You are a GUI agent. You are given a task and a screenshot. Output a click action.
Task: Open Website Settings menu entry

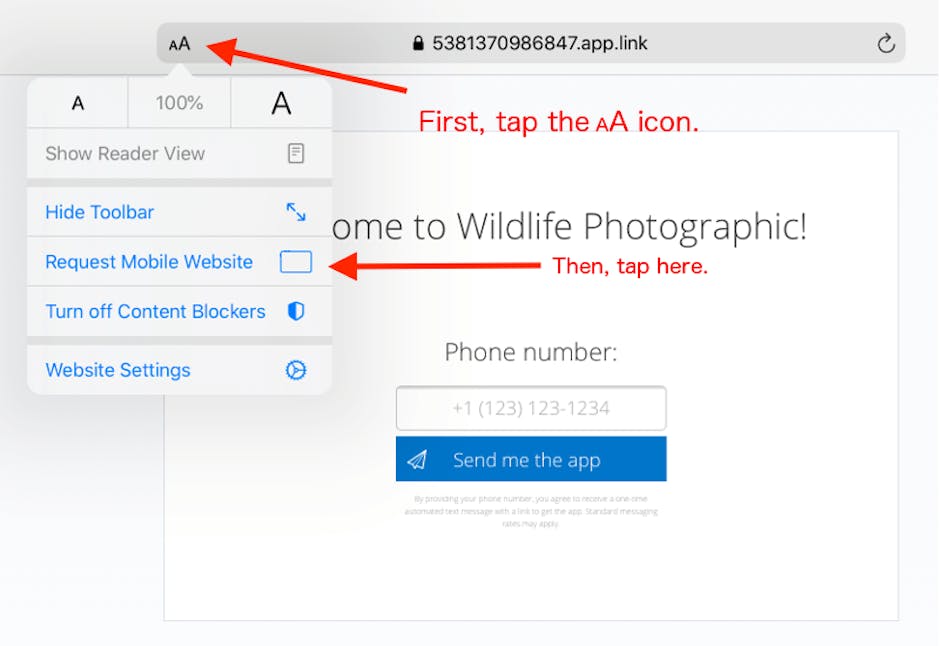click(x=118, y=370)
